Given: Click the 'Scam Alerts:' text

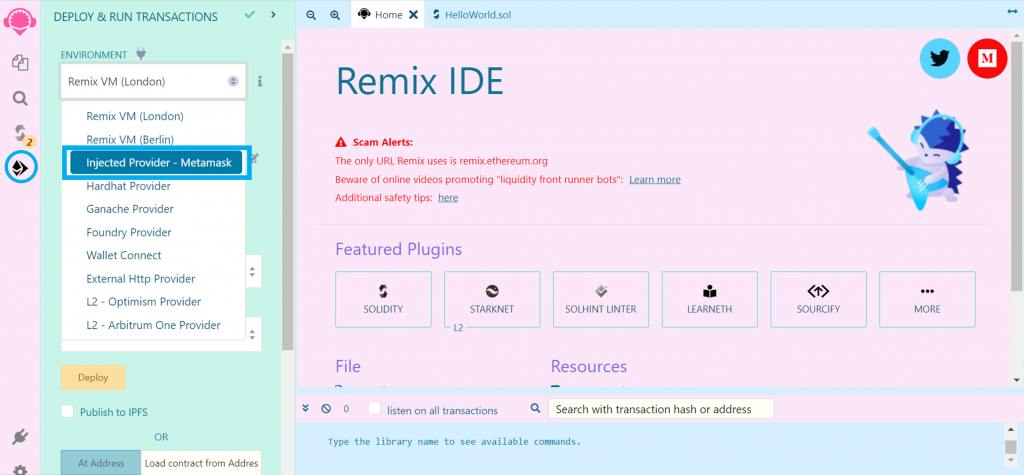Looking at the screenshot, I should coord(383,142).
